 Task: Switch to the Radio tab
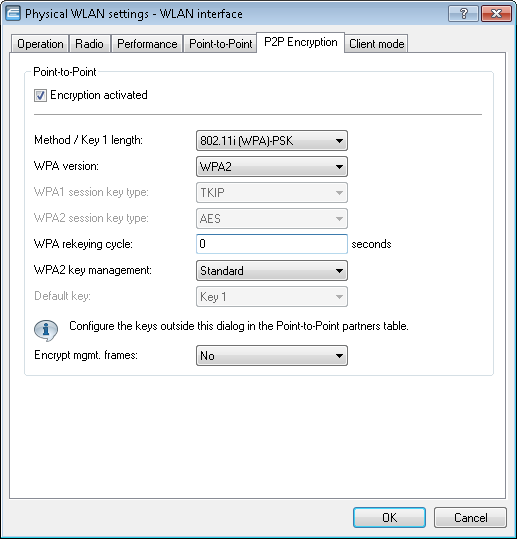89,44
